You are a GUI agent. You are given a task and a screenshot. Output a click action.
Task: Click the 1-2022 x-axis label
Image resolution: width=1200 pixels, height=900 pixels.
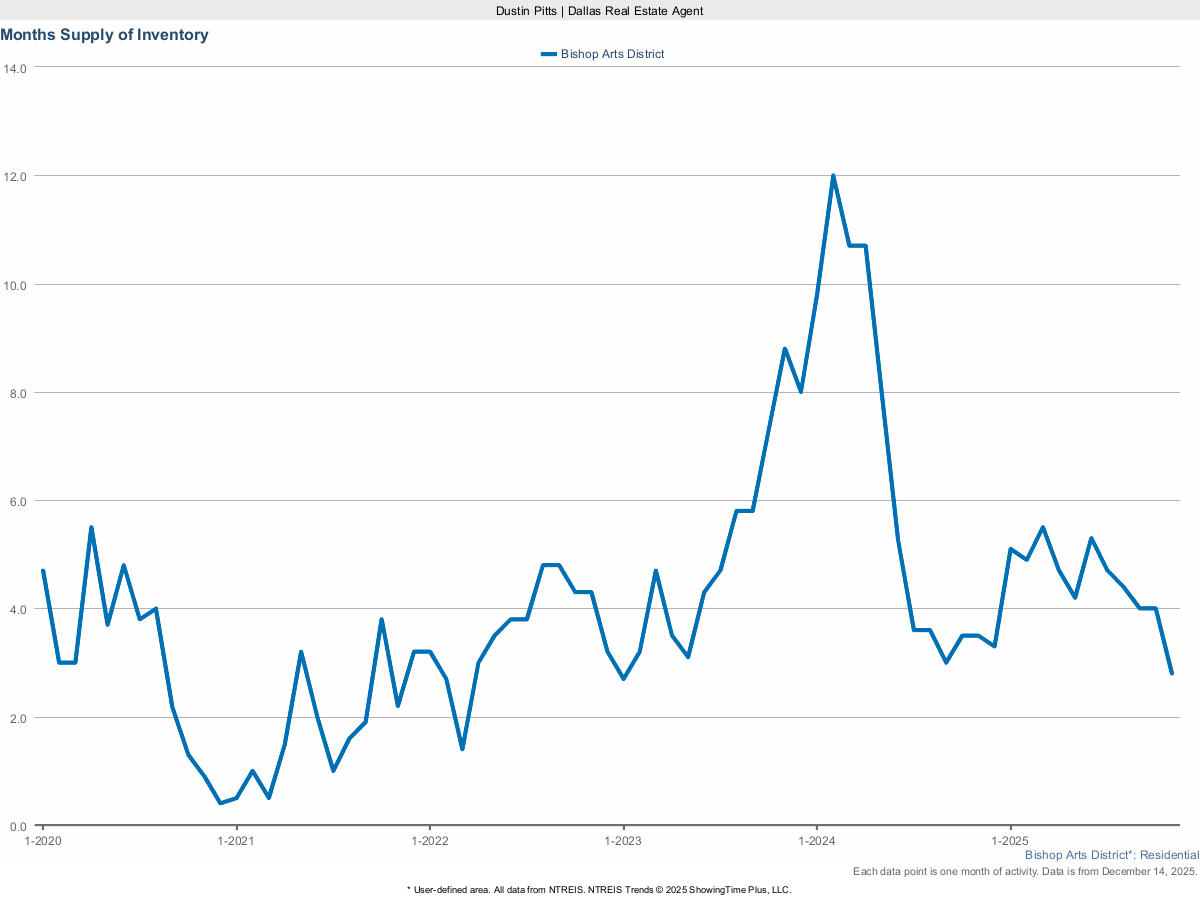point(429,841)
